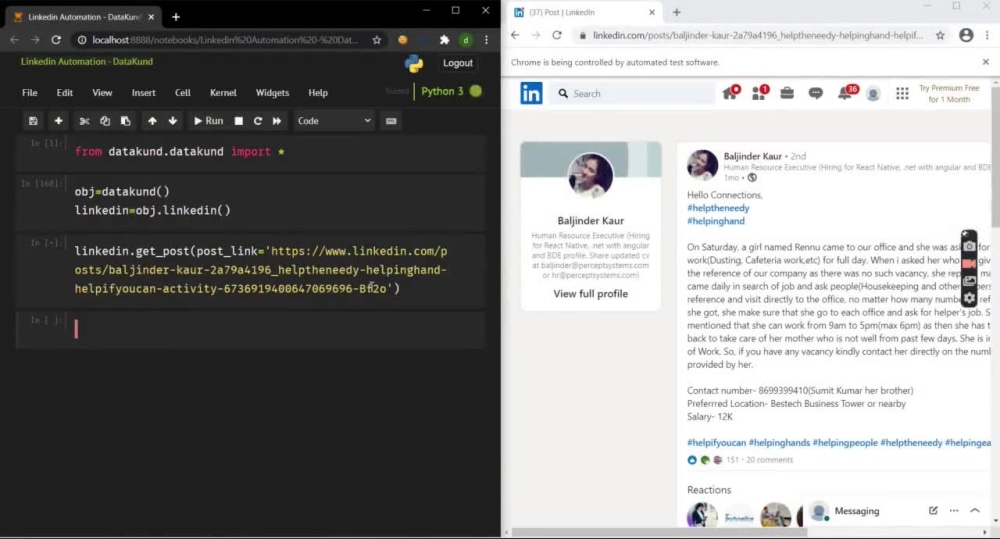Move selected cell up arrow
This screenshot has width=1000, height=539.
click(152, 121)
